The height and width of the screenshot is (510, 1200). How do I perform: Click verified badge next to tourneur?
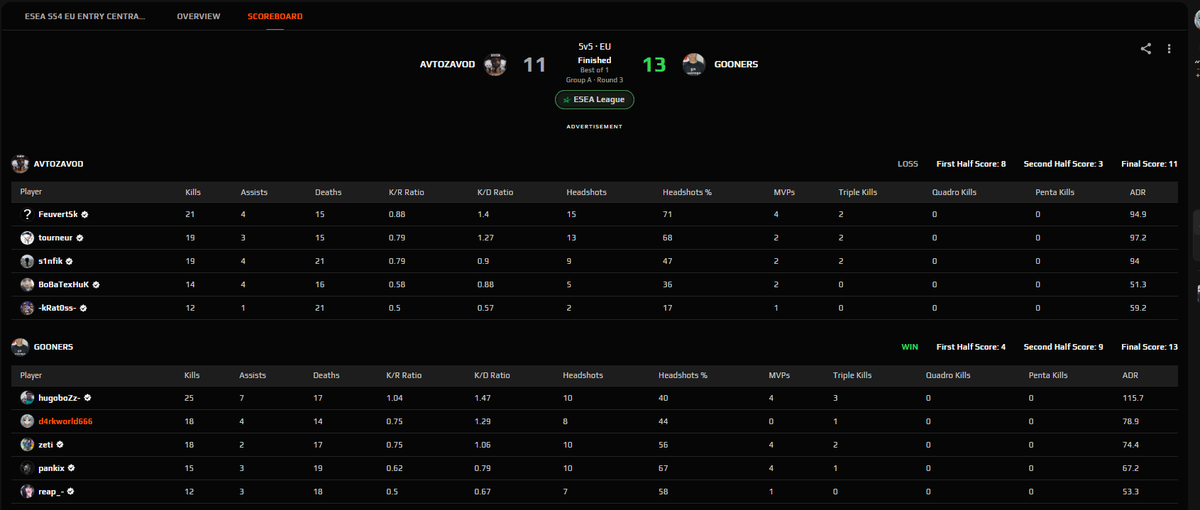pos(79,238)
